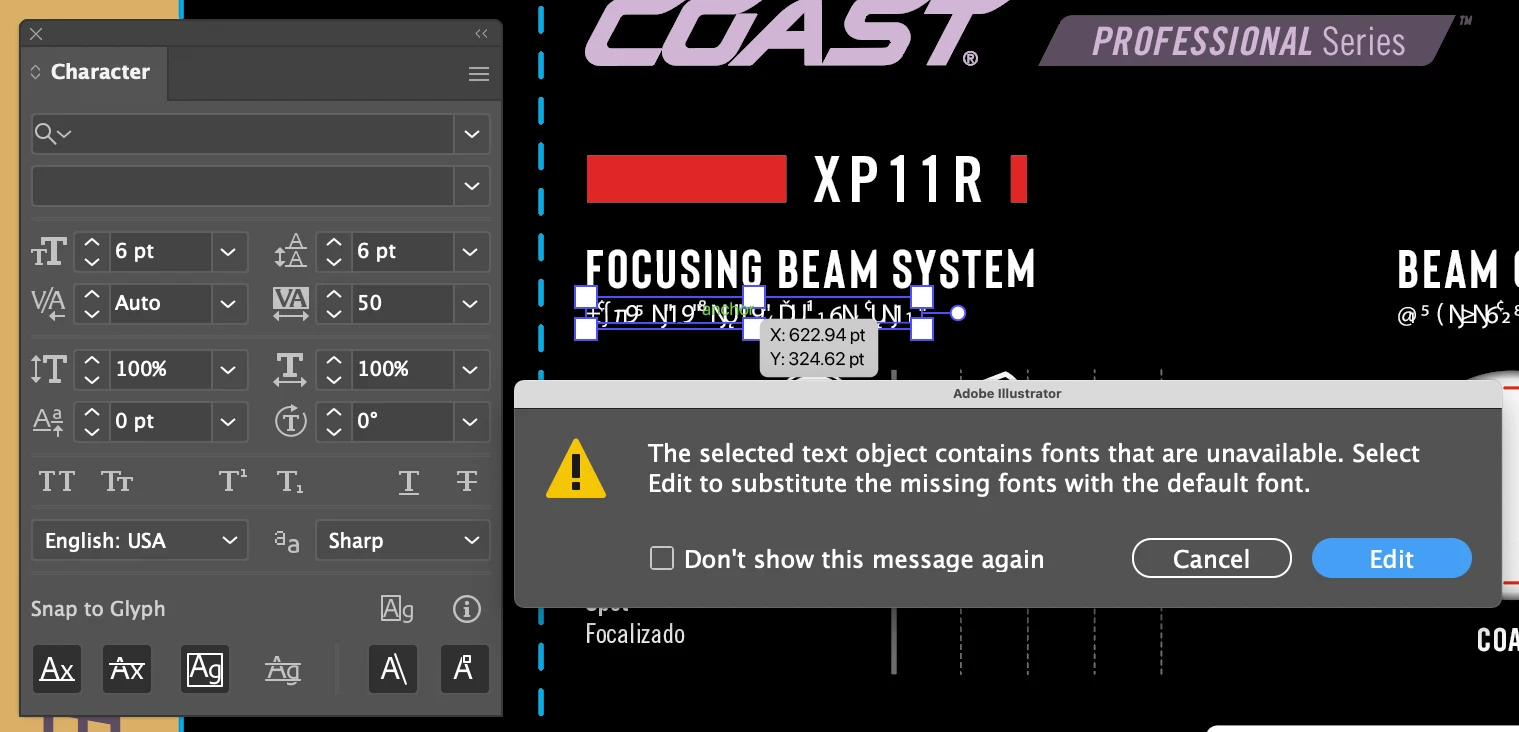Toggle Superscript formatting
The height and width of the screenshot is (732, 1519).
(233, 482)
